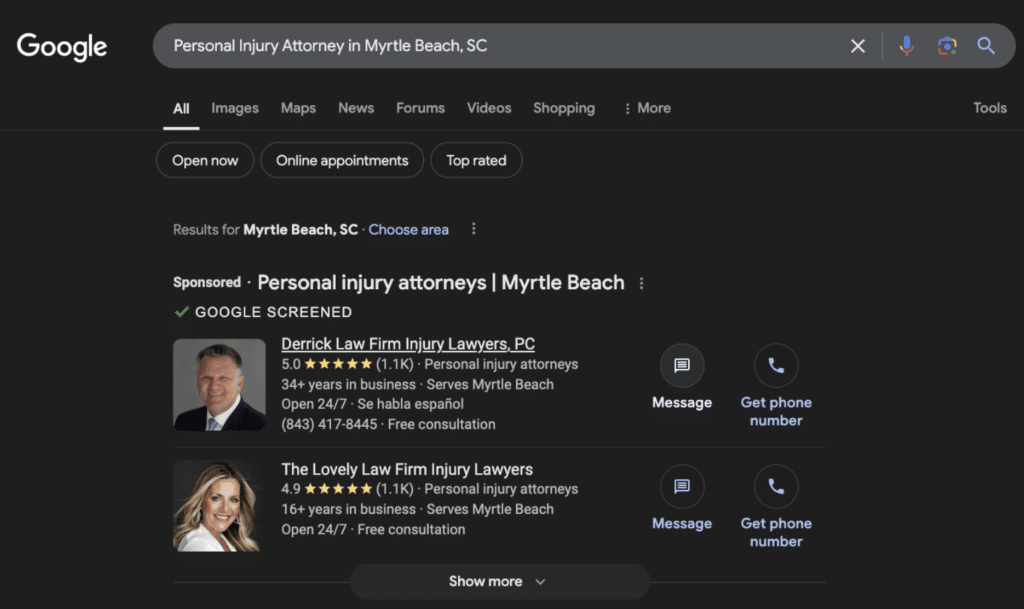1024x609 pixels.
Task: Open Google Lens image search icon
Action: (947, 46)
